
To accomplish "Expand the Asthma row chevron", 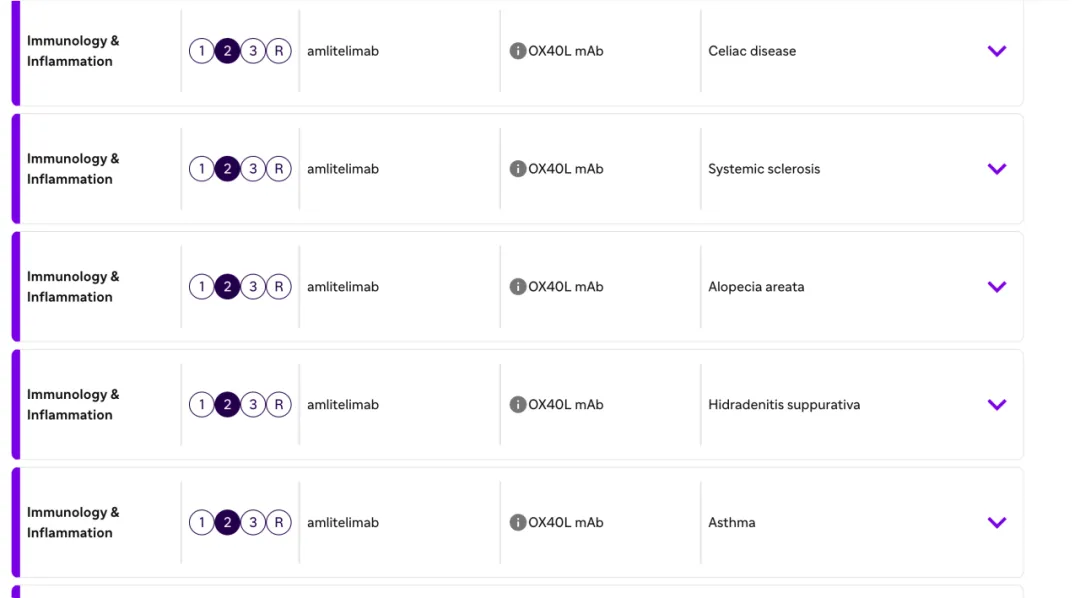I will tap(997, 522).
